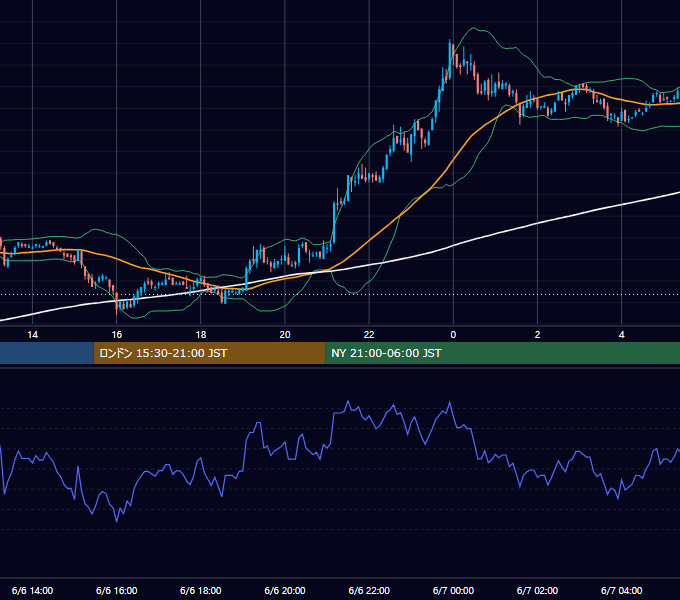Click the '6/6 22:00' time label
Screen dimensions: 680x600
point(369,590)
